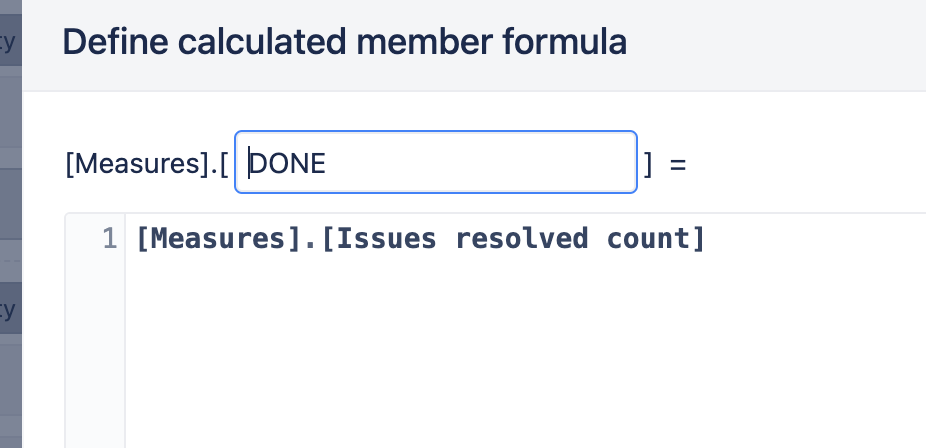This screenshot has height=448, width=926.
Task: Click the [Measures].[ prefix label
Action: (x=147, y=163)
